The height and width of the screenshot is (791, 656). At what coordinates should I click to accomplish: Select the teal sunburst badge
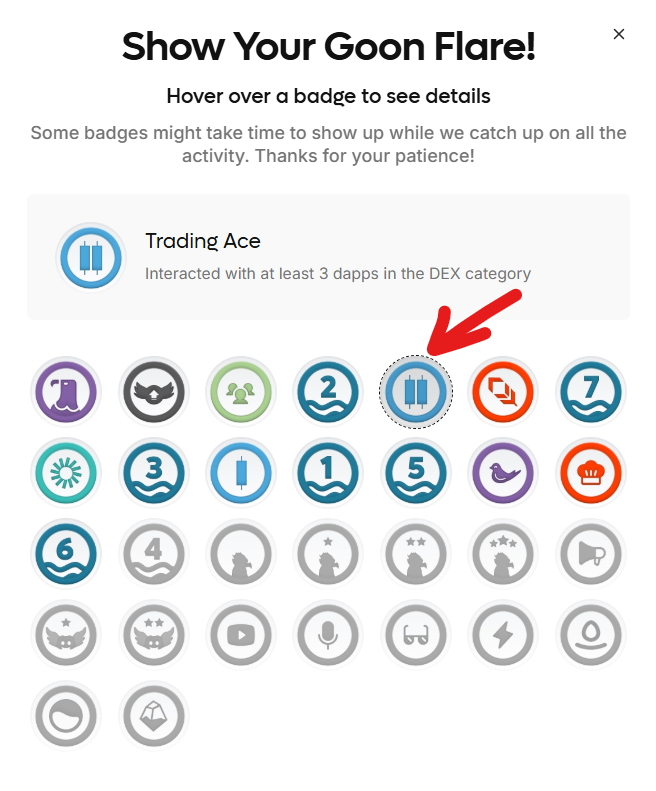pos(66,473)
